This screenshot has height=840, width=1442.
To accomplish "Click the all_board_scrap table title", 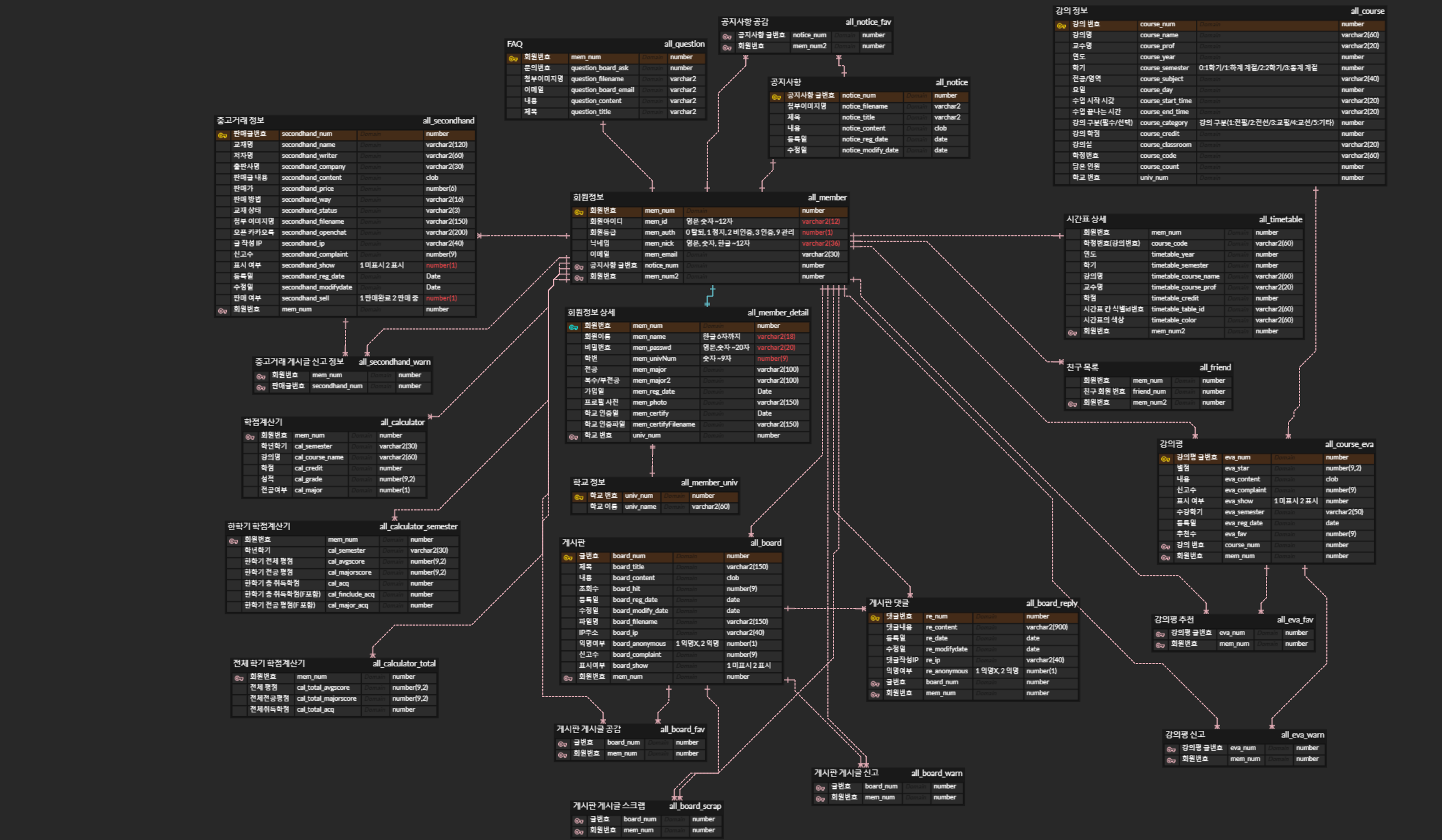I will click(x=695, y=805).
